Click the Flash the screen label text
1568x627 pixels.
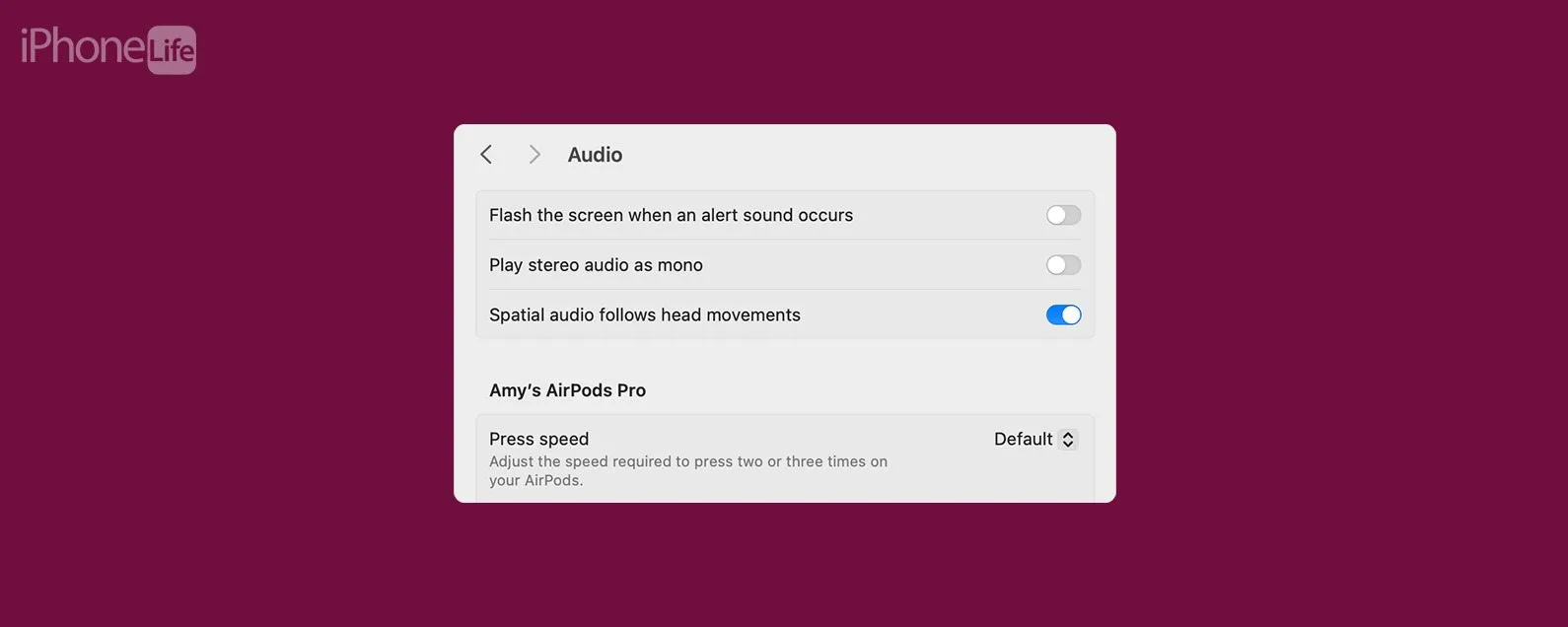tap(671, 215)
